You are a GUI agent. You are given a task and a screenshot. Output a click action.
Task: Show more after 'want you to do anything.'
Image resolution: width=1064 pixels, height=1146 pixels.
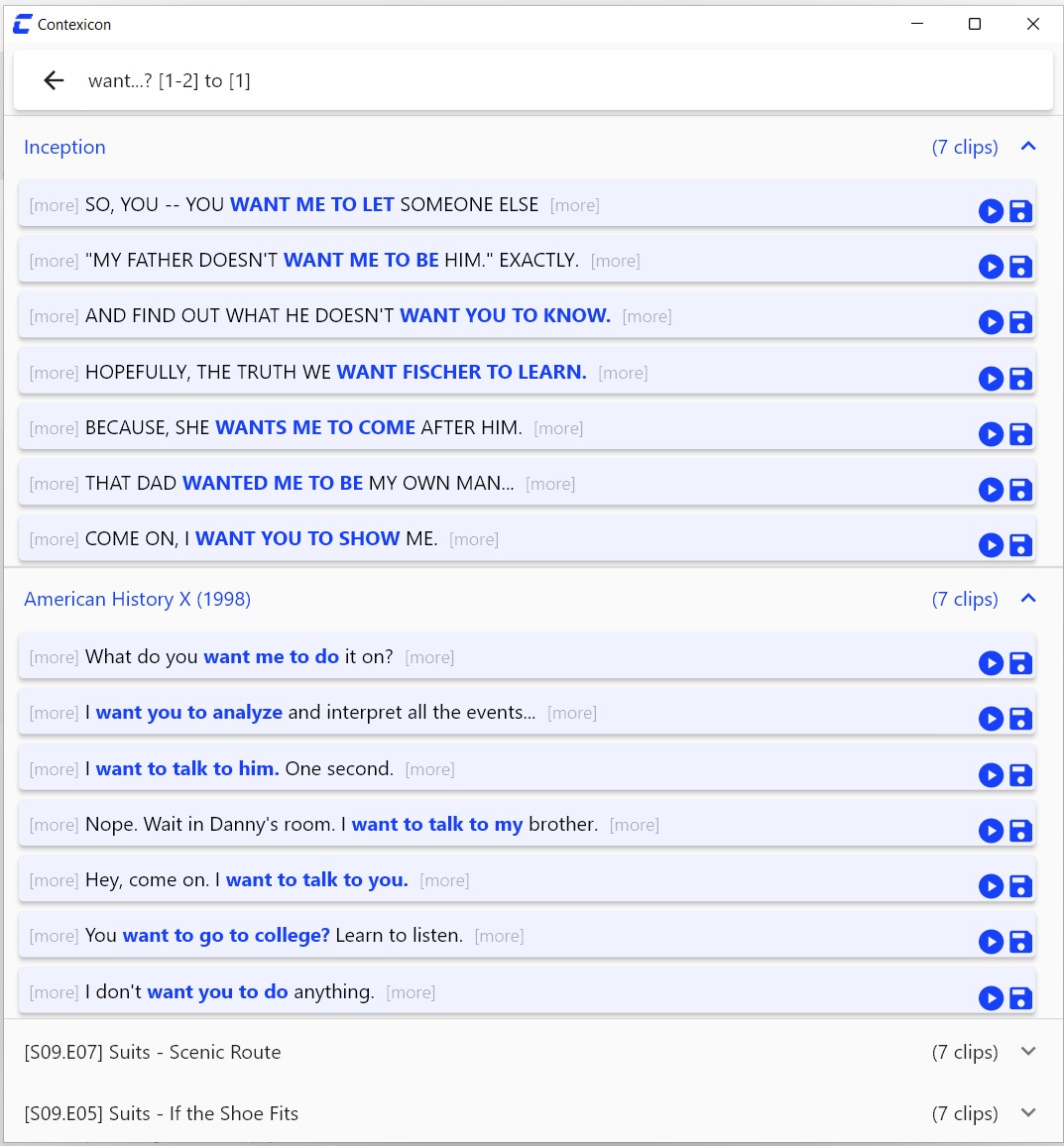coord(411,991)
